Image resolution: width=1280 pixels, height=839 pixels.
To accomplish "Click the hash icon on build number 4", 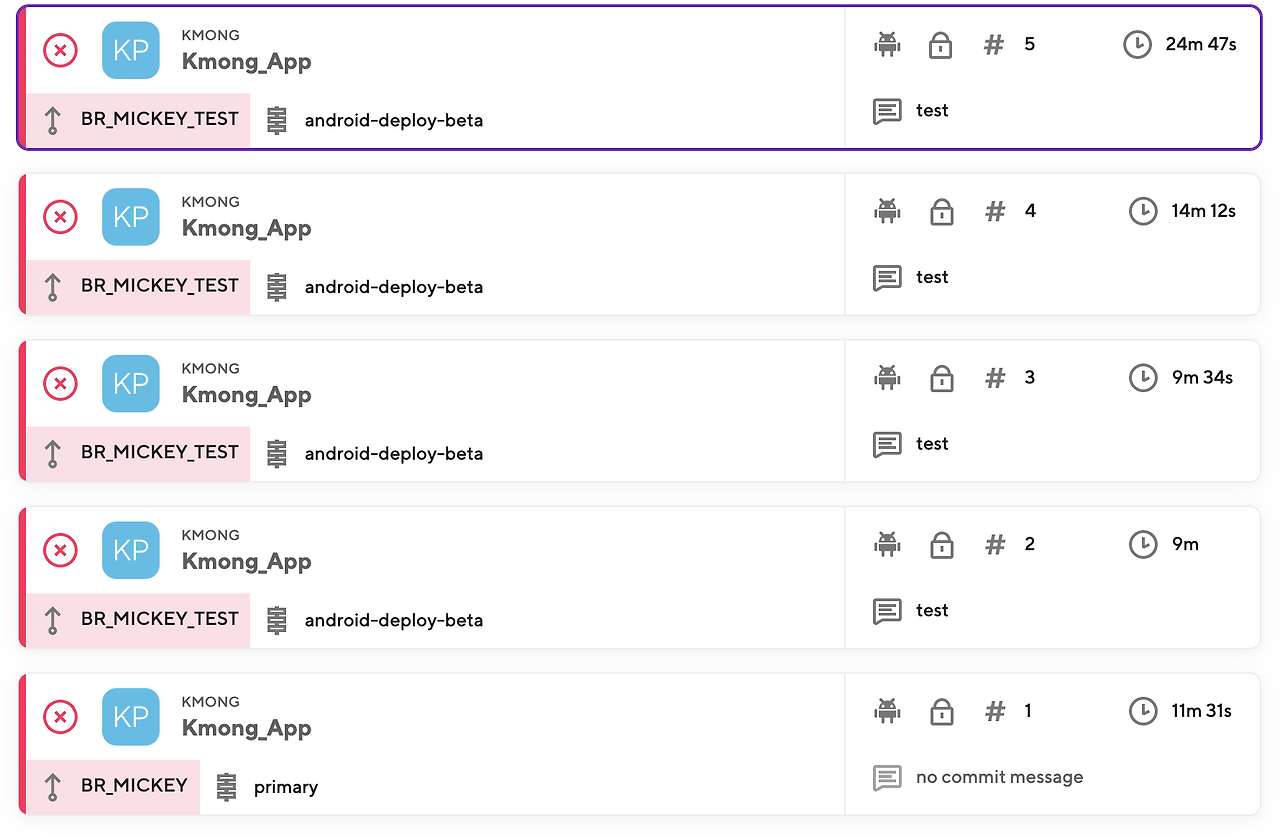I will pyautogui.click(x=995, y=211).
